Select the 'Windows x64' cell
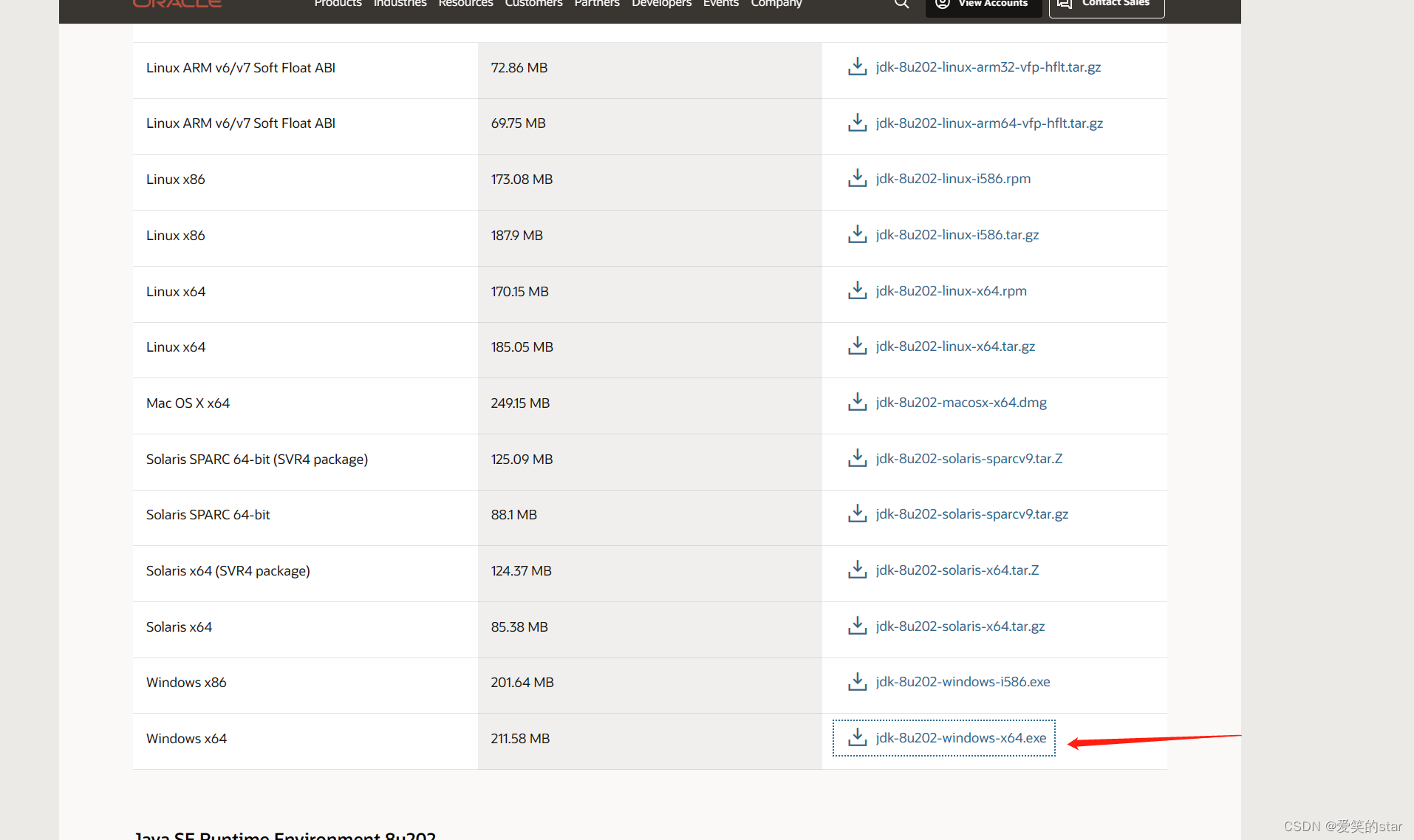The image size is (1414, 840). pyautogui.click(x=305, y=741)
